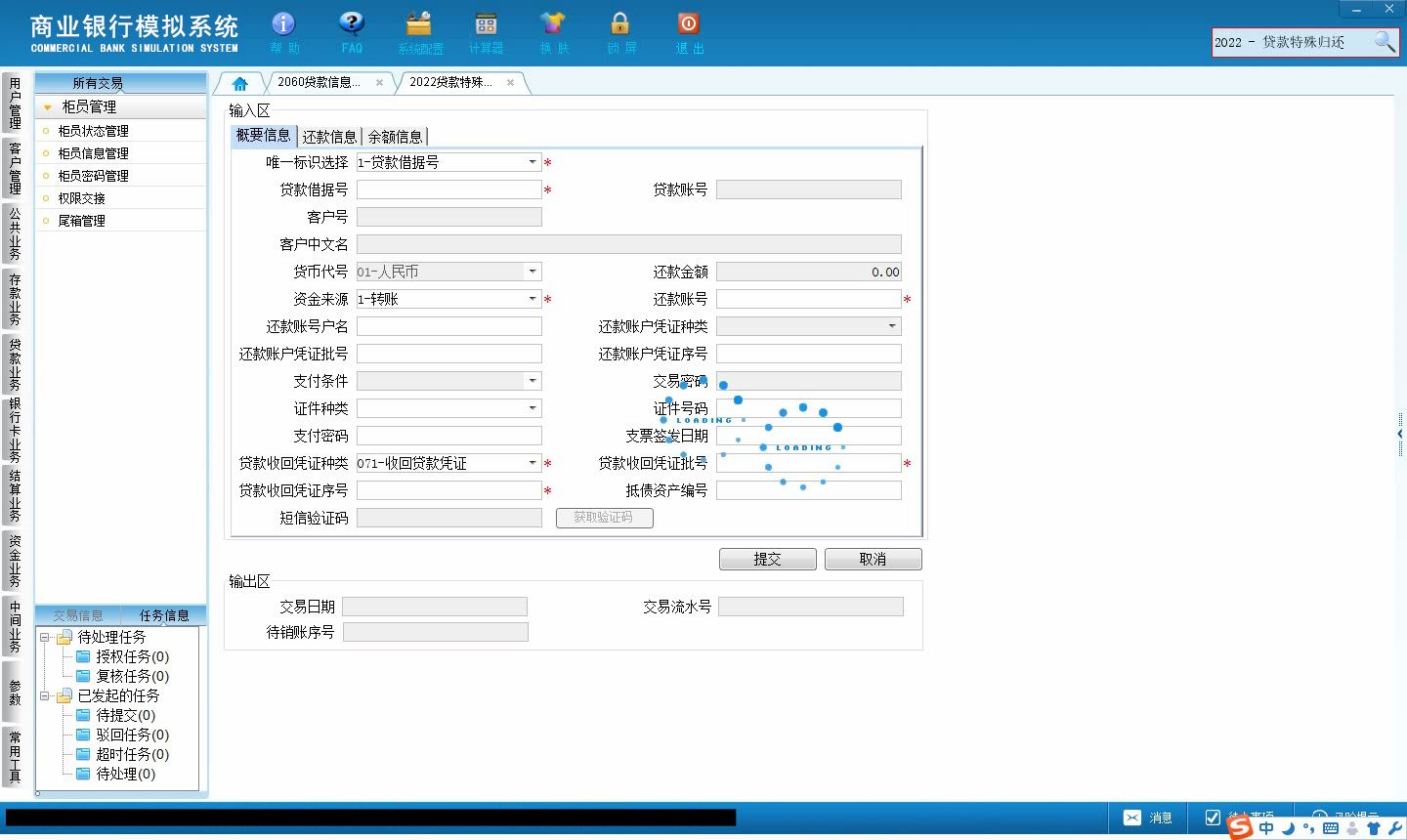Image resolution: width=1407 pixels, height=840 pixels.
Task: Open 待处理(0) in the task tree
Action: [125, 774]
